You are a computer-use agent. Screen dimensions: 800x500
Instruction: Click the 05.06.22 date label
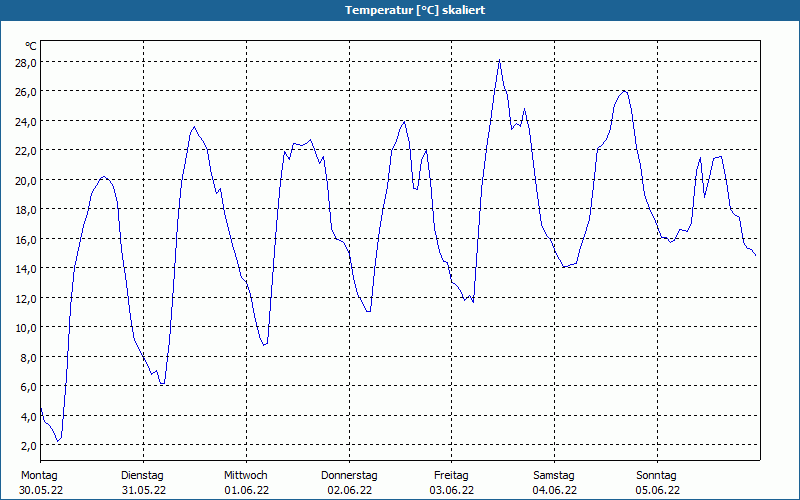(x=657, y=490)
